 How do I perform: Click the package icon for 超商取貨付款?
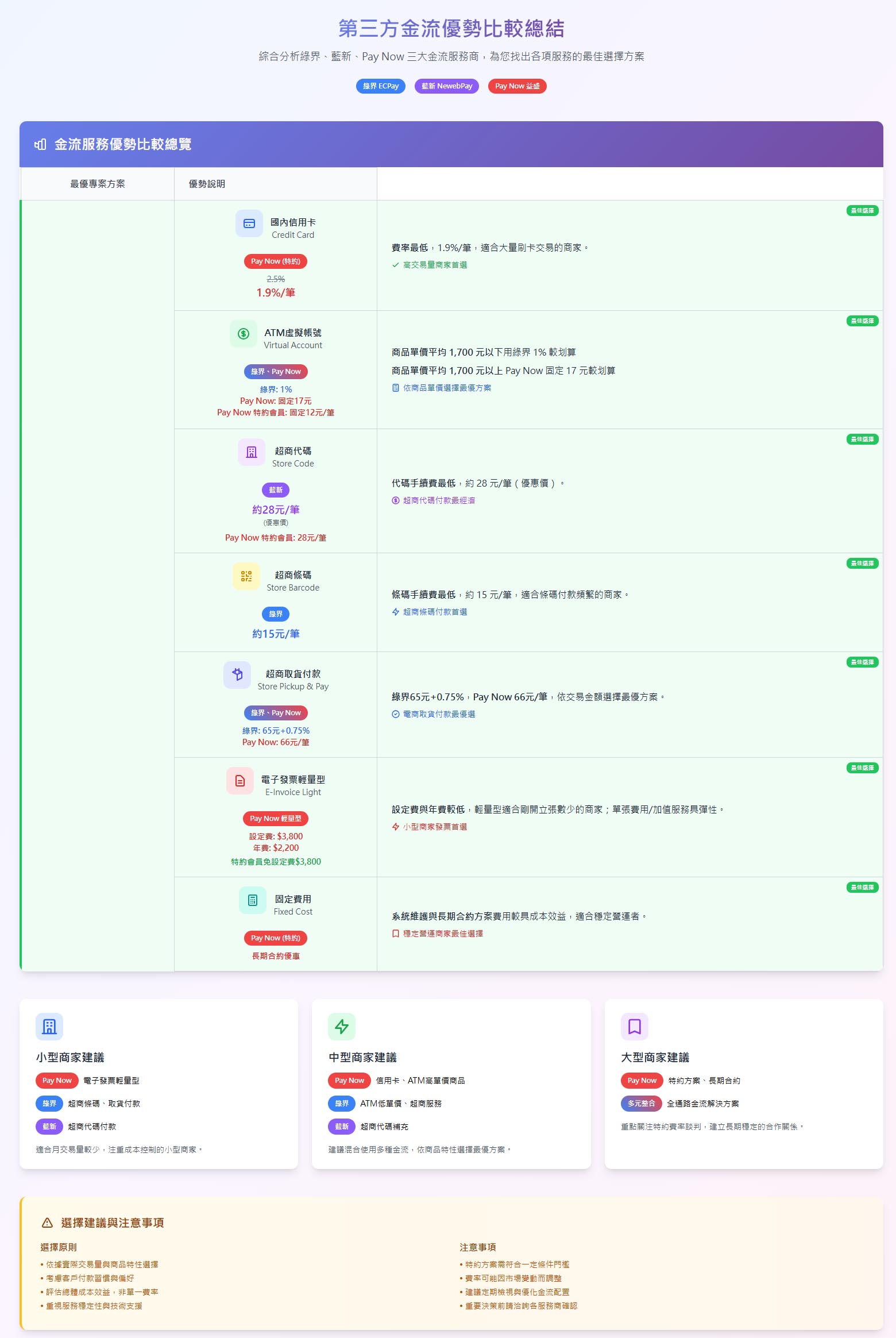click(x=237, y=675)
